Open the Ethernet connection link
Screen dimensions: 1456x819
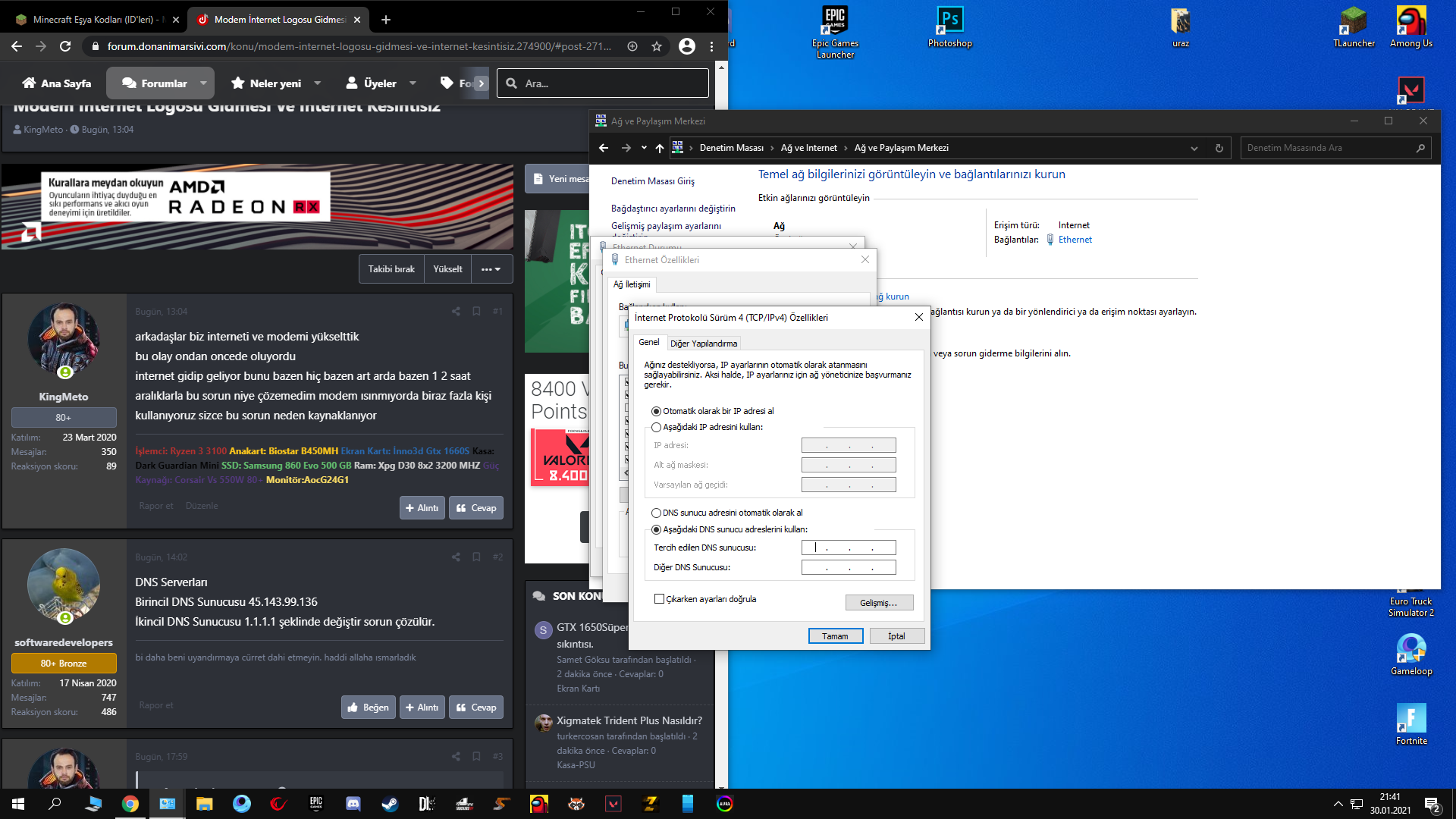(x=1075, y=240)
